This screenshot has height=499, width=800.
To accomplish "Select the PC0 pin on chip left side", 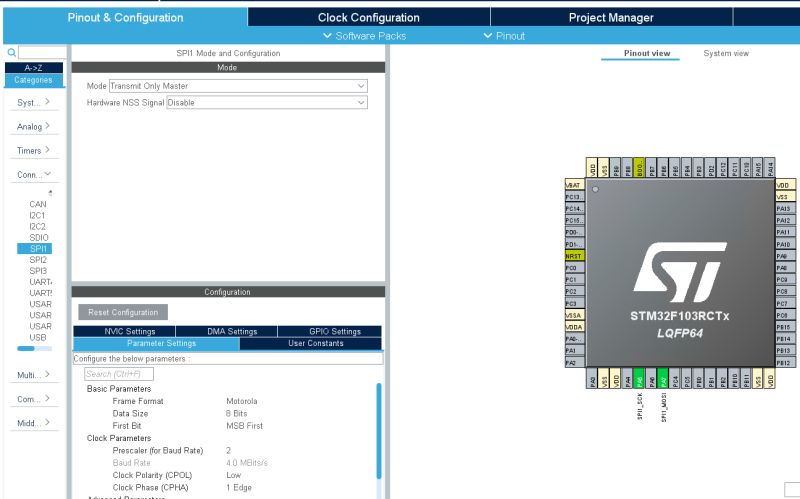I will pos(574,268).
